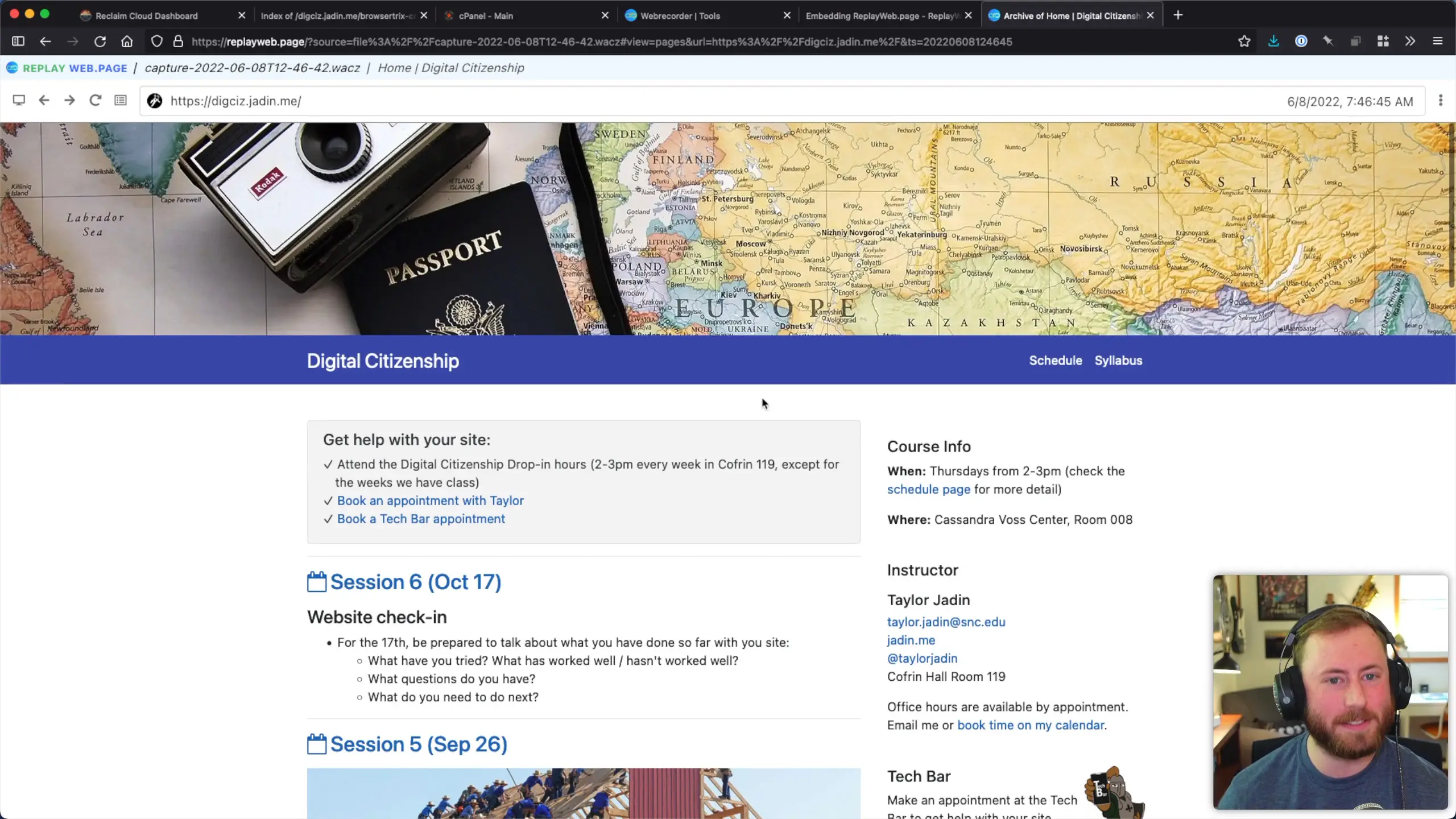Image resolution: width=1456 pixels, height=819 pixels.
Task: Open the Syllabus nav link
Action: pos(1118,361)
